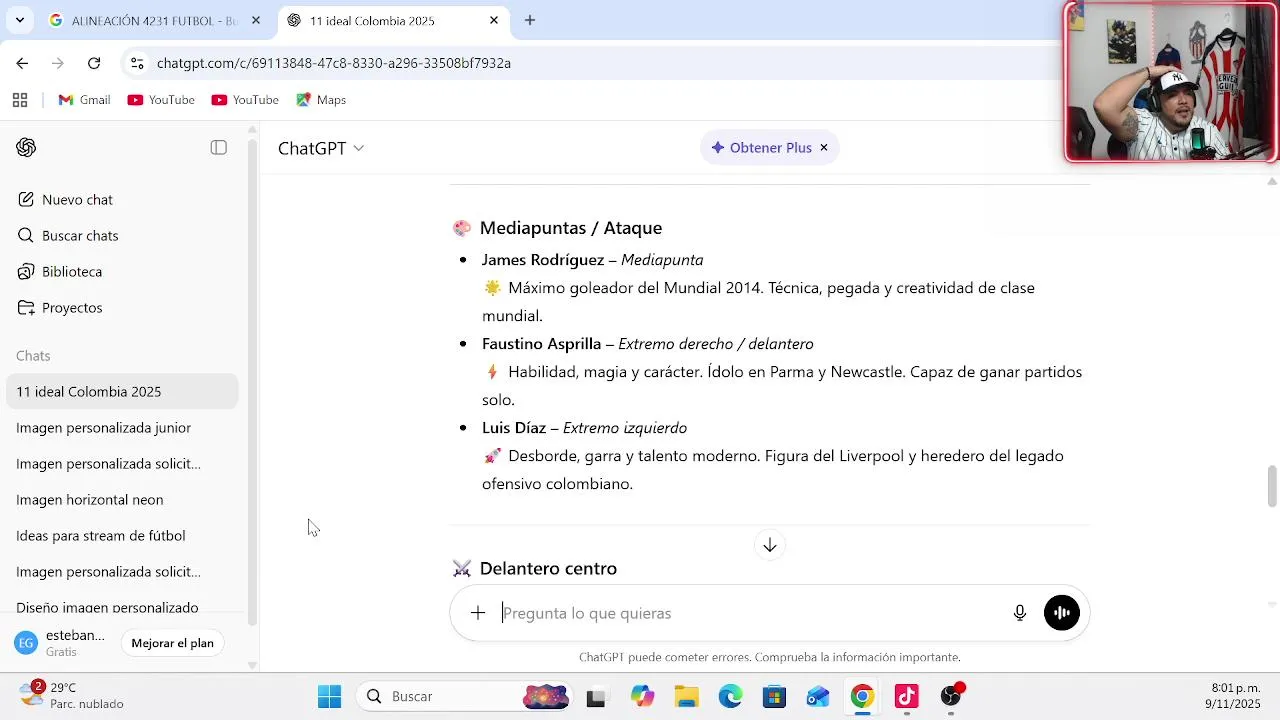
Task: Open the 11 ideal Colombia 2025 chat
Action: coord(122,392)
